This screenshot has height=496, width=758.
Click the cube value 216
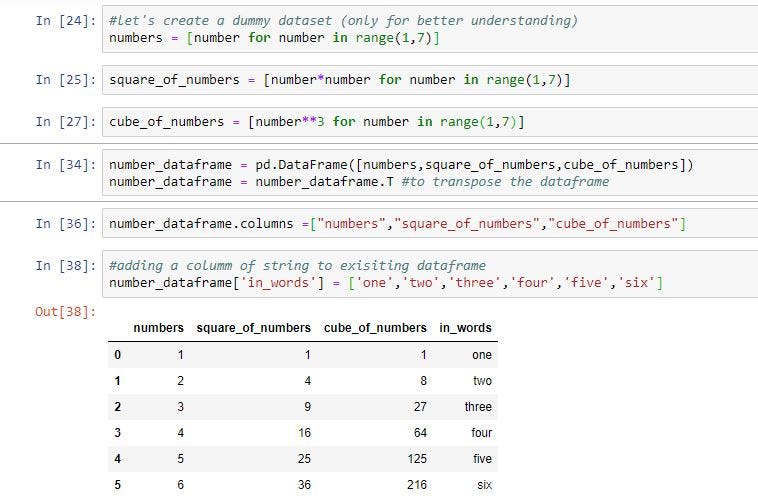(417, 484)
